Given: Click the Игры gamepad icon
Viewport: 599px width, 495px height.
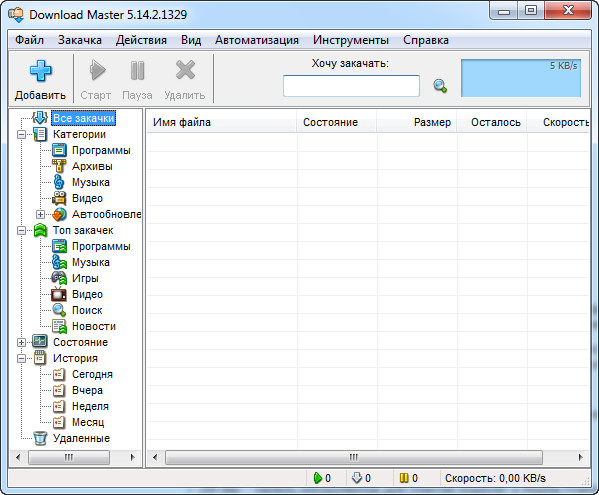Looking at the screenshot, I should [x=59, y=278].
